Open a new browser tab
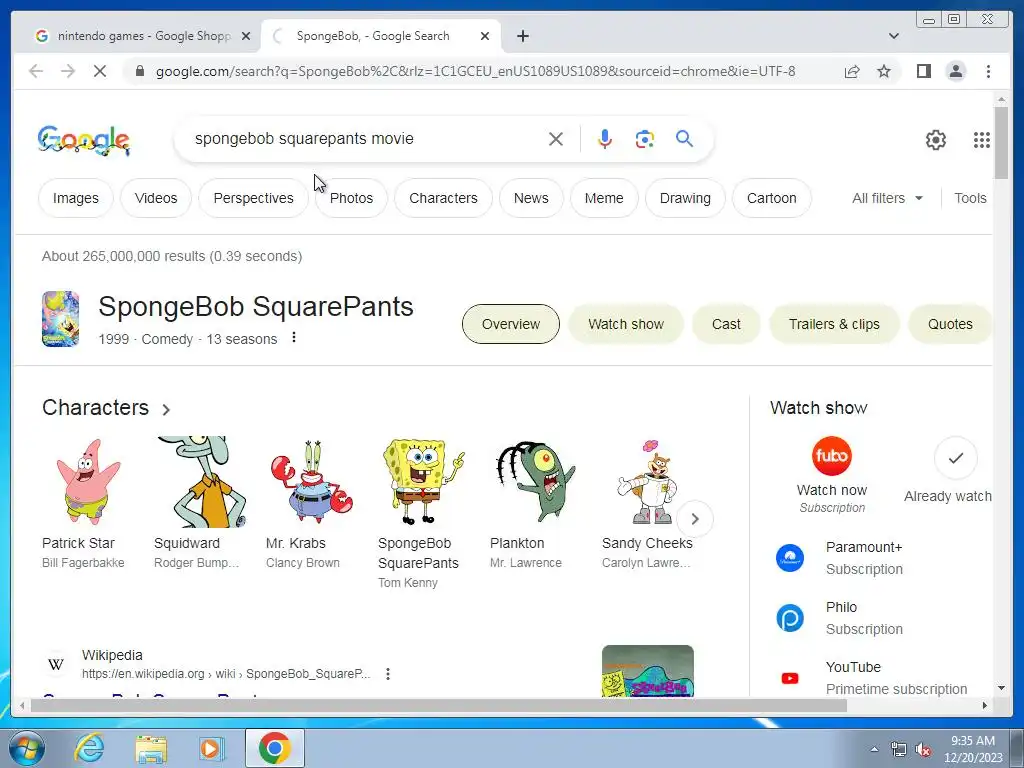The width and height of the screenshot is (1024, 768). (x=522, y=36)
